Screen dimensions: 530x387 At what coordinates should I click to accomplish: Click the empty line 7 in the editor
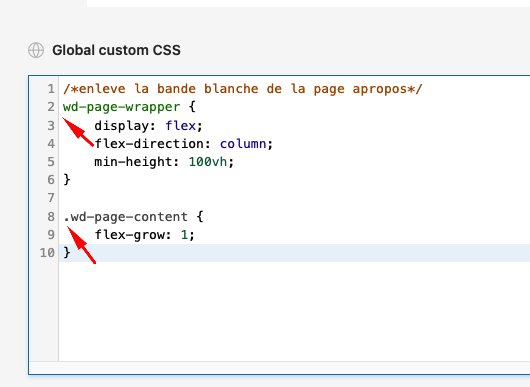tap(294, 198)
